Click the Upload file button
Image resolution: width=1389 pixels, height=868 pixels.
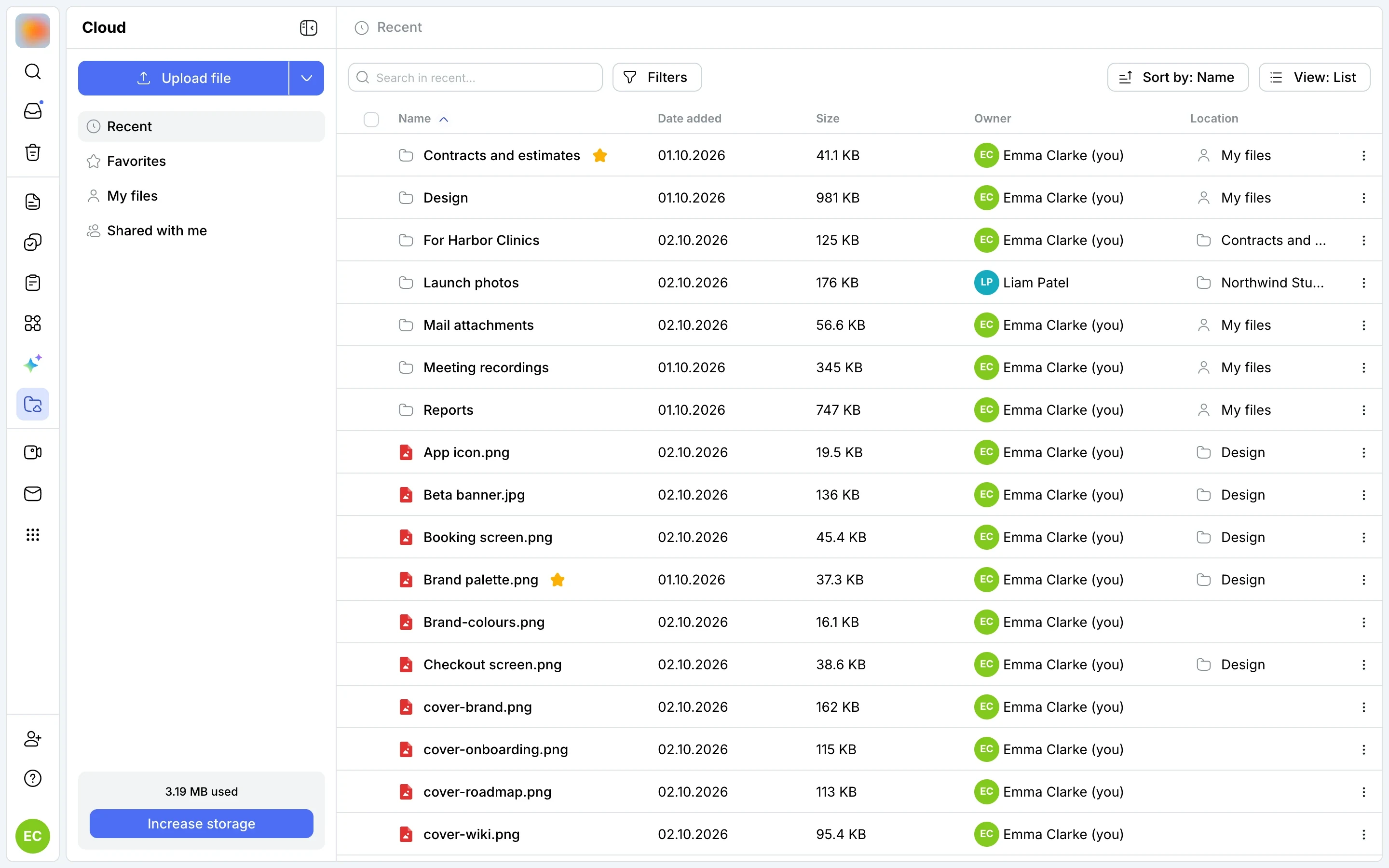[x=183, y=78]
